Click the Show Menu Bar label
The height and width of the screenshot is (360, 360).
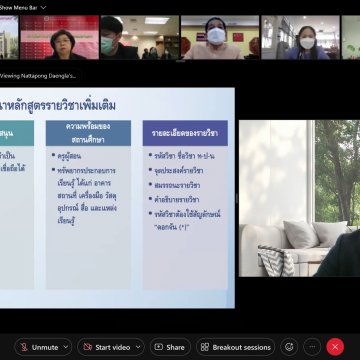19,8
